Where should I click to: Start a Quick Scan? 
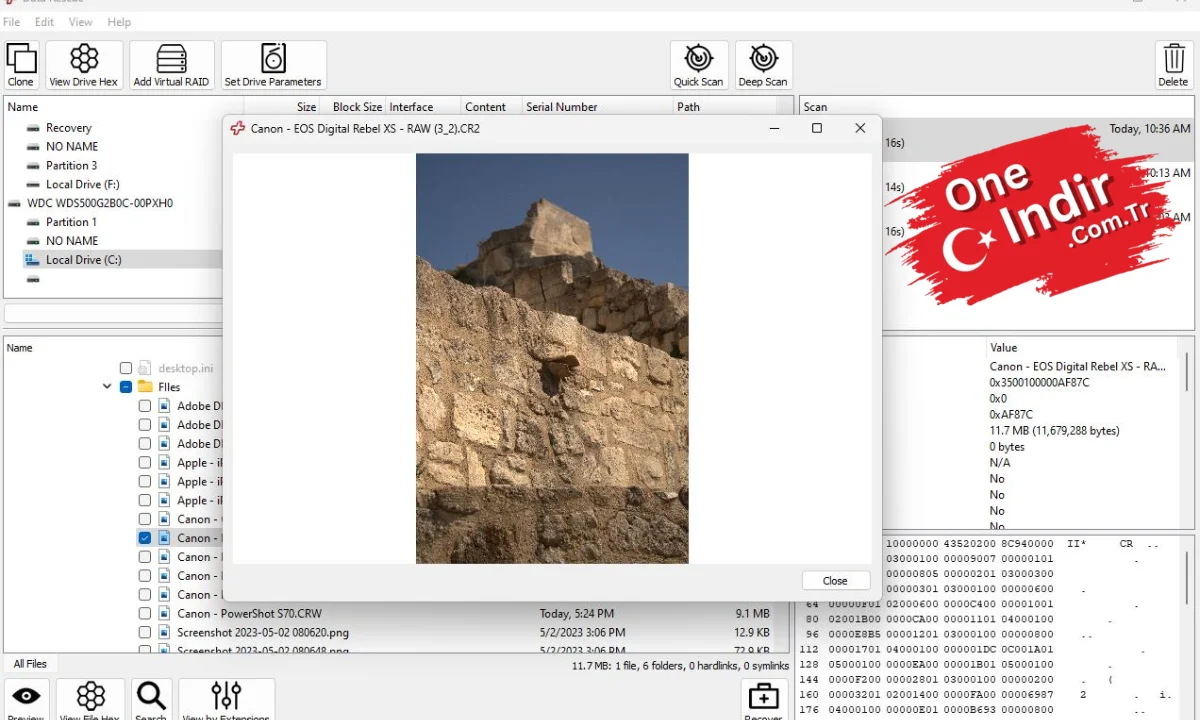[698, 65]
